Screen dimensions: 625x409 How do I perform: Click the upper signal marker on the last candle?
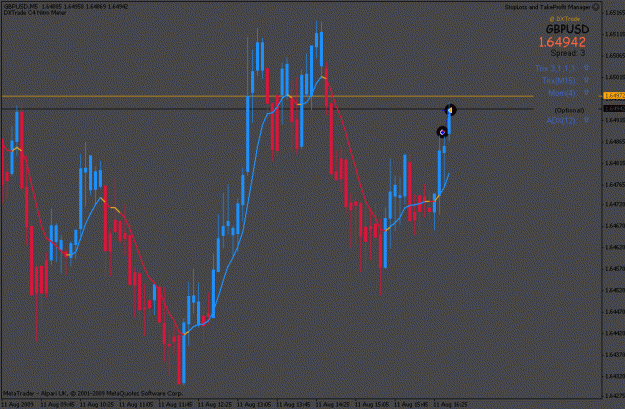point(450,110)
